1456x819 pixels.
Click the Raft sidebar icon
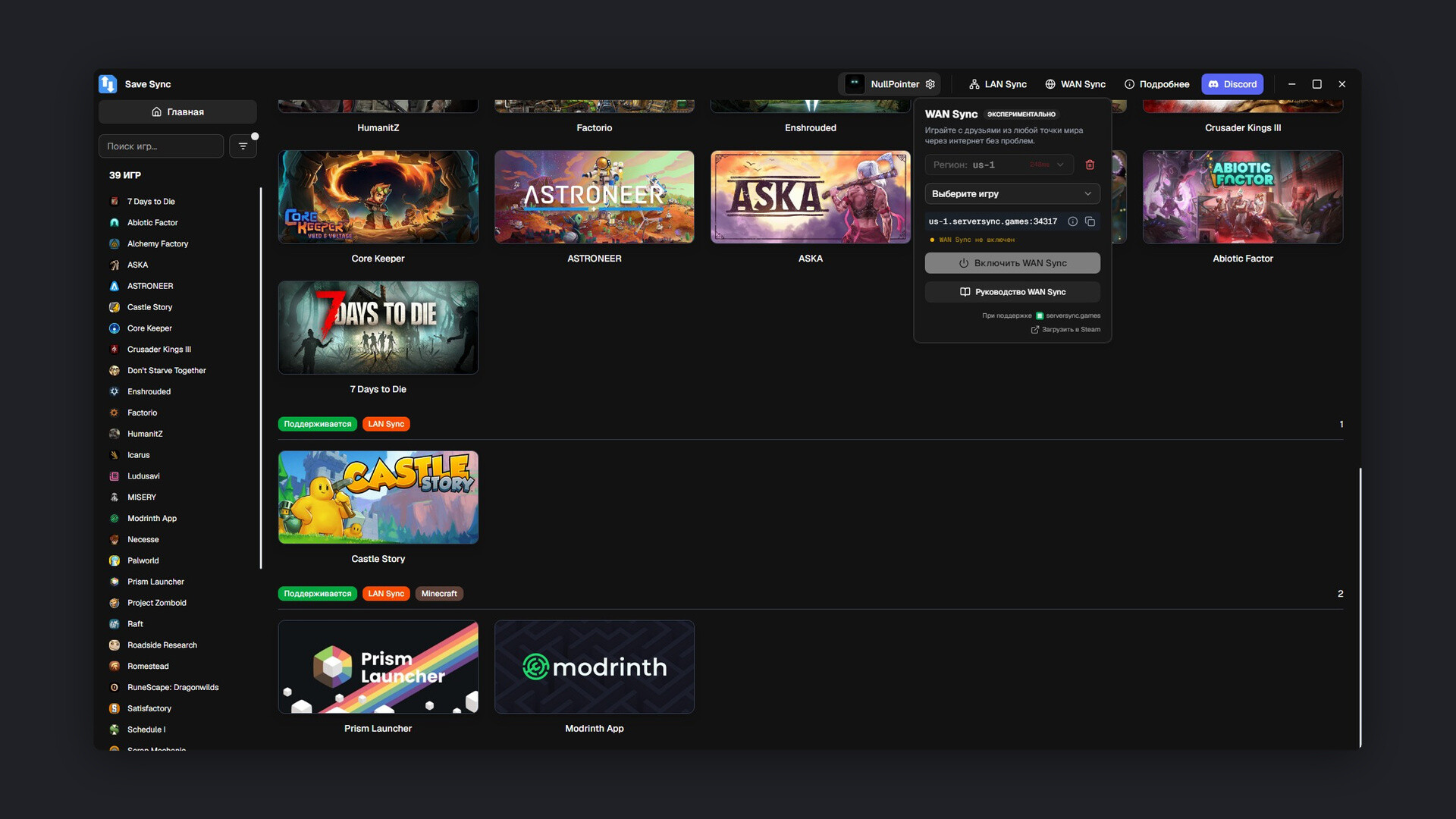click(115, 624)
